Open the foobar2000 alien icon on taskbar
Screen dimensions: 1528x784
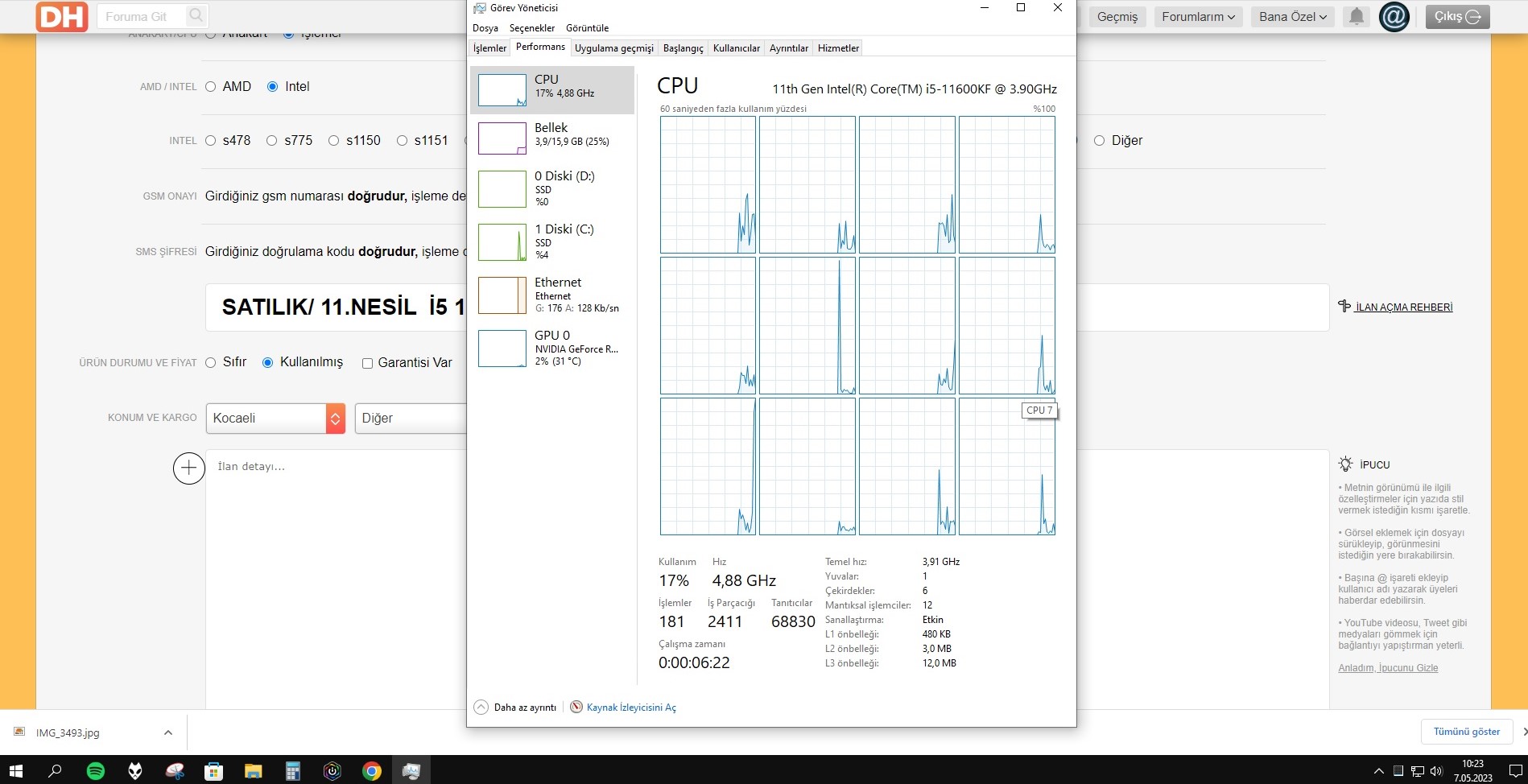click(135, 771)
